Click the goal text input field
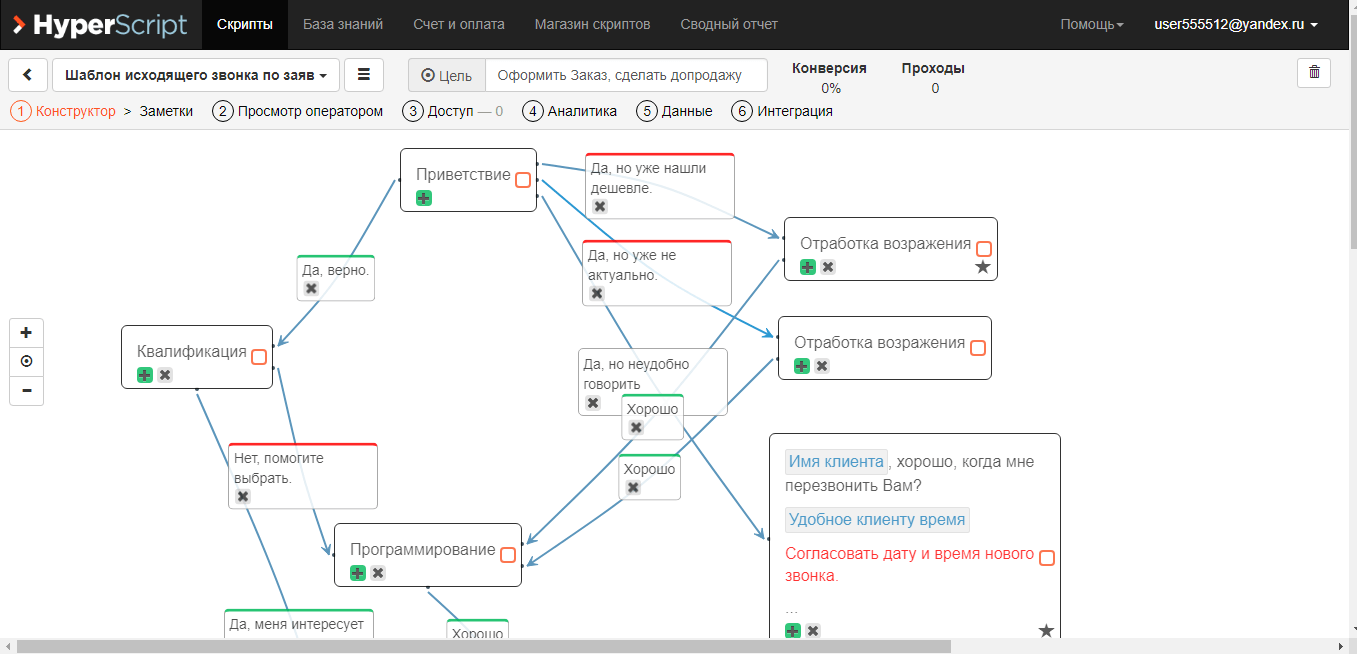The image size is (1357, 654). point(626,75)
